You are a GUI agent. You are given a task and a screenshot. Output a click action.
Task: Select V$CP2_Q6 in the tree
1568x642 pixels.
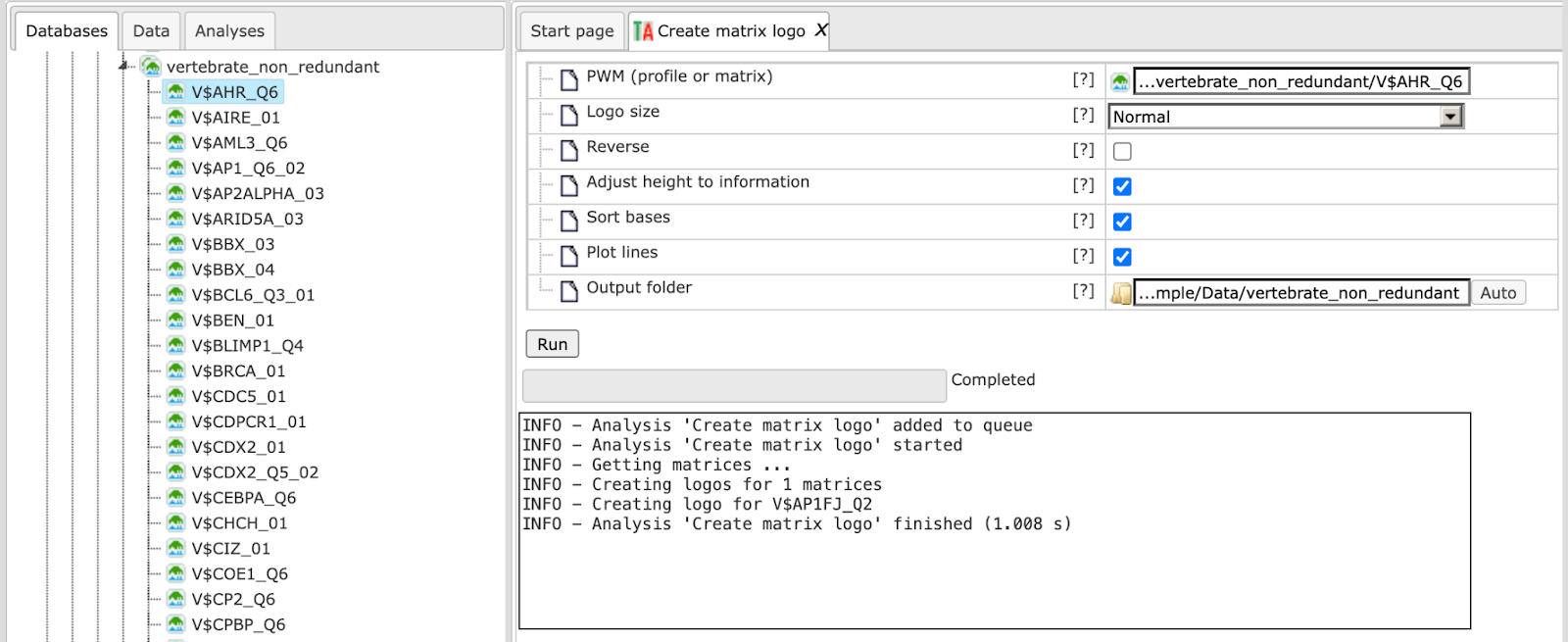point(233,600)
